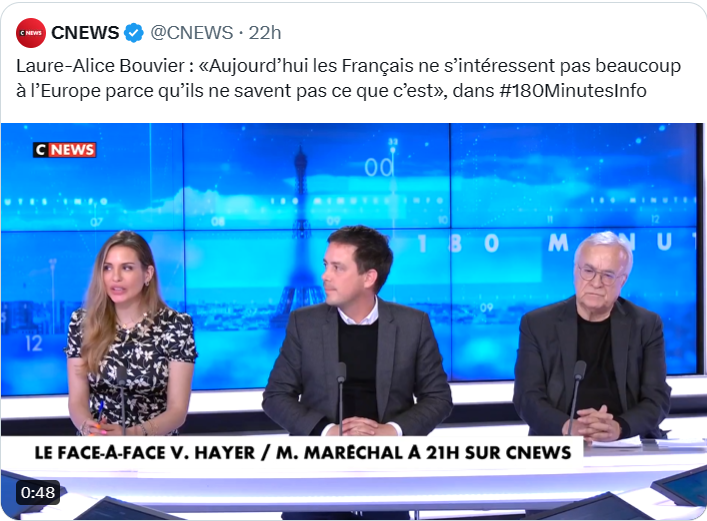Click the 0:48 video duration badge
The image size is (707, 521).
click(x=38, y=492)
